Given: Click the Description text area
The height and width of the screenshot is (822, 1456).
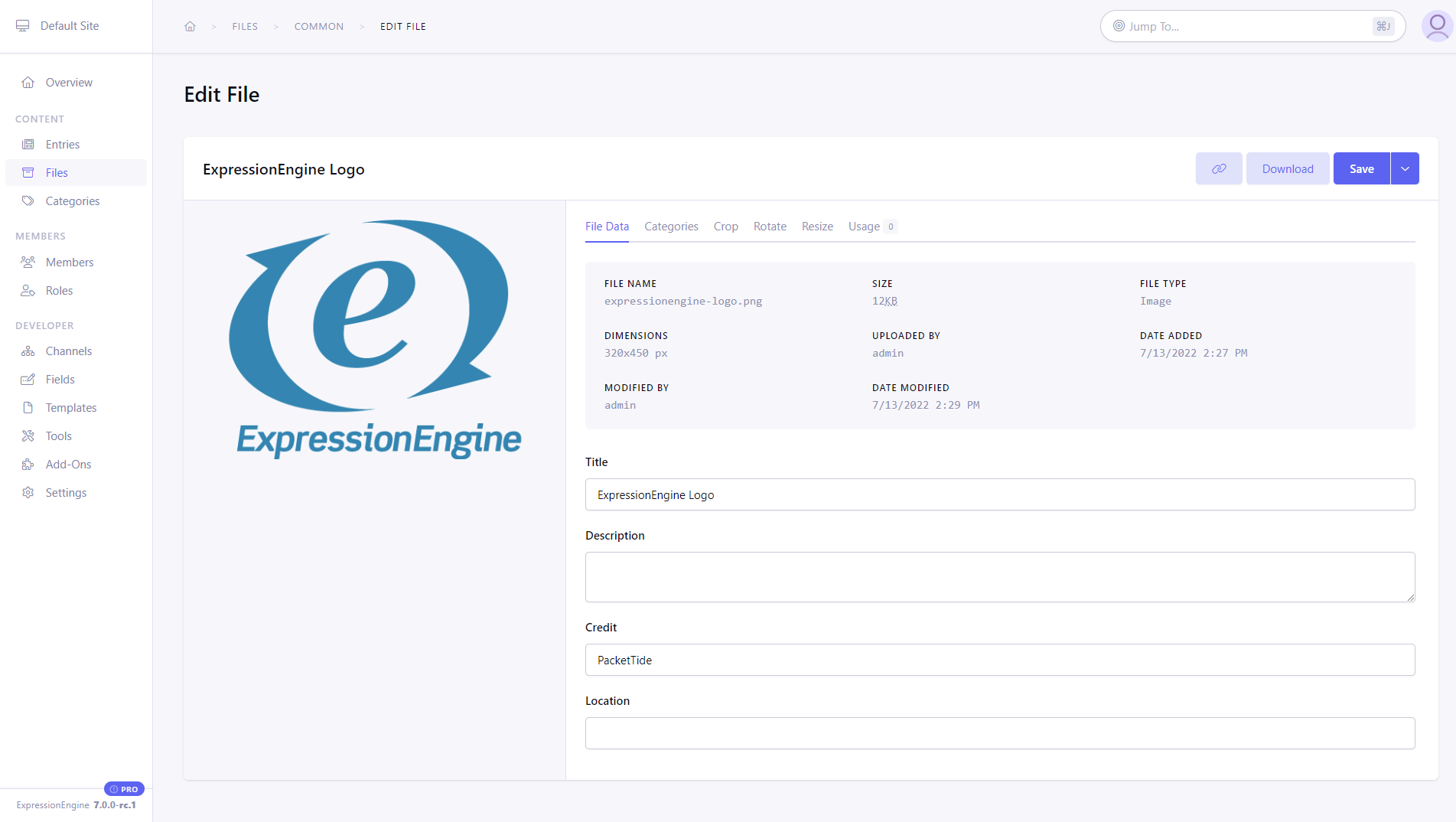Looking at the screenshot, I should pyautogui.click(x=1000, y=577).
